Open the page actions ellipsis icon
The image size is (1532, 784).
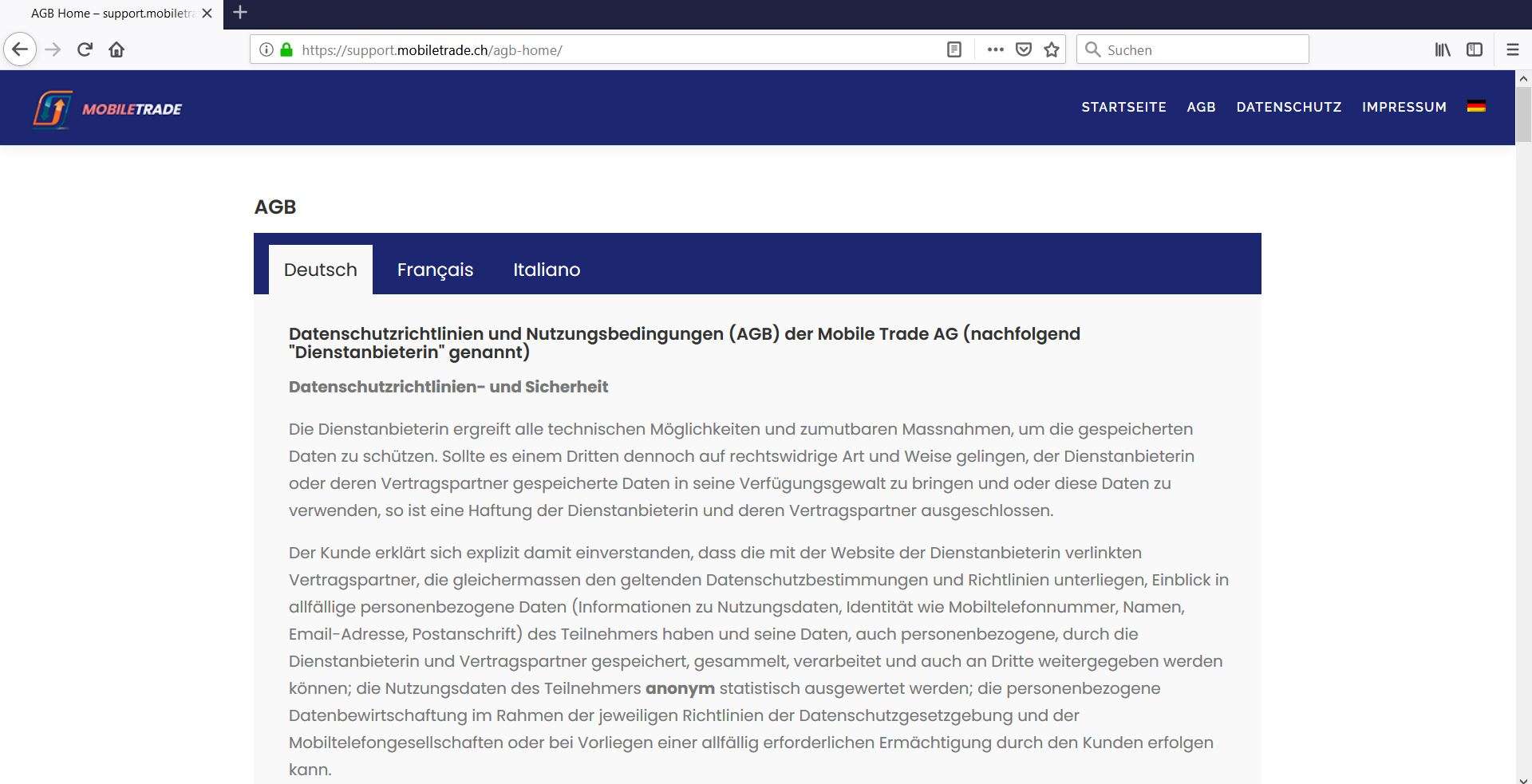[995, 49]
